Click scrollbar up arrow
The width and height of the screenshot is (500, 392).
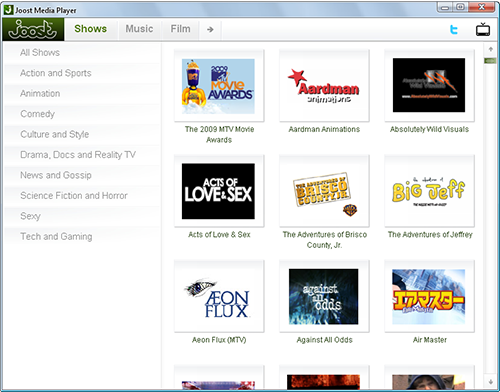[x=490, y=49]
